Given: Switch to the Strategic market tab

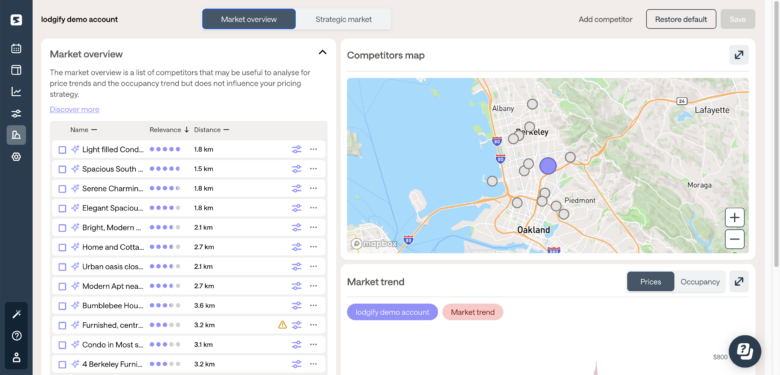Looking at the screenshot, I should click(x=343, y=19).
